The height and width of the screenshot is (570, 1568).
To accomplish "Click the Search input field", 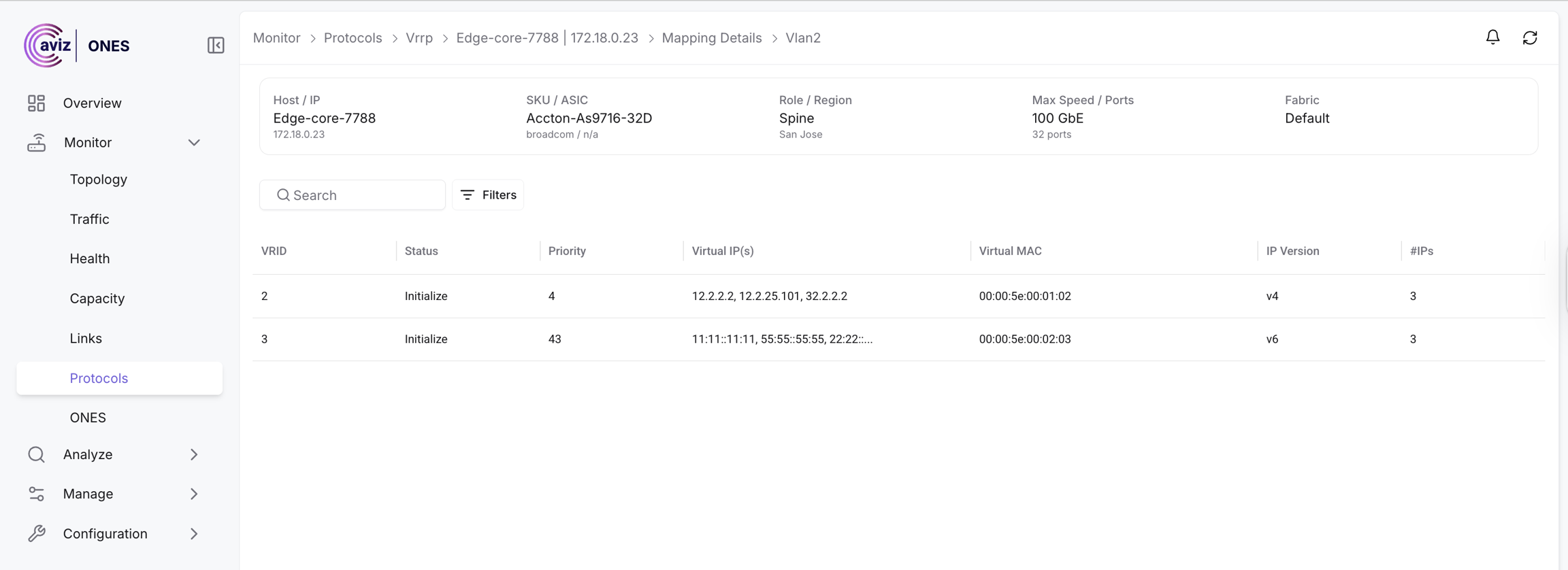I will tap(361, 195).
